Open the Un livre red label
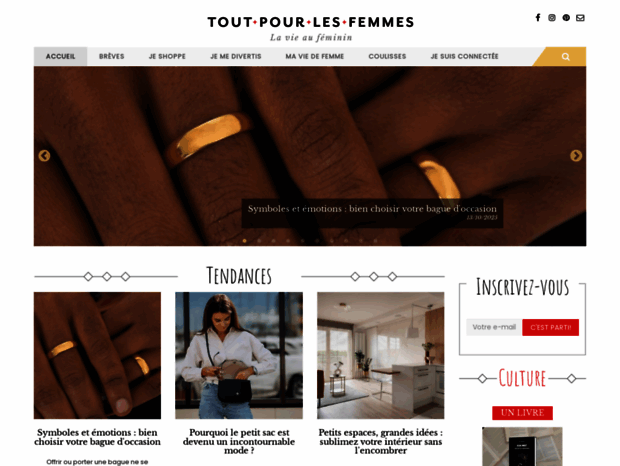The width and height of the screenshot is (620, 466). [x=522, y=413]
